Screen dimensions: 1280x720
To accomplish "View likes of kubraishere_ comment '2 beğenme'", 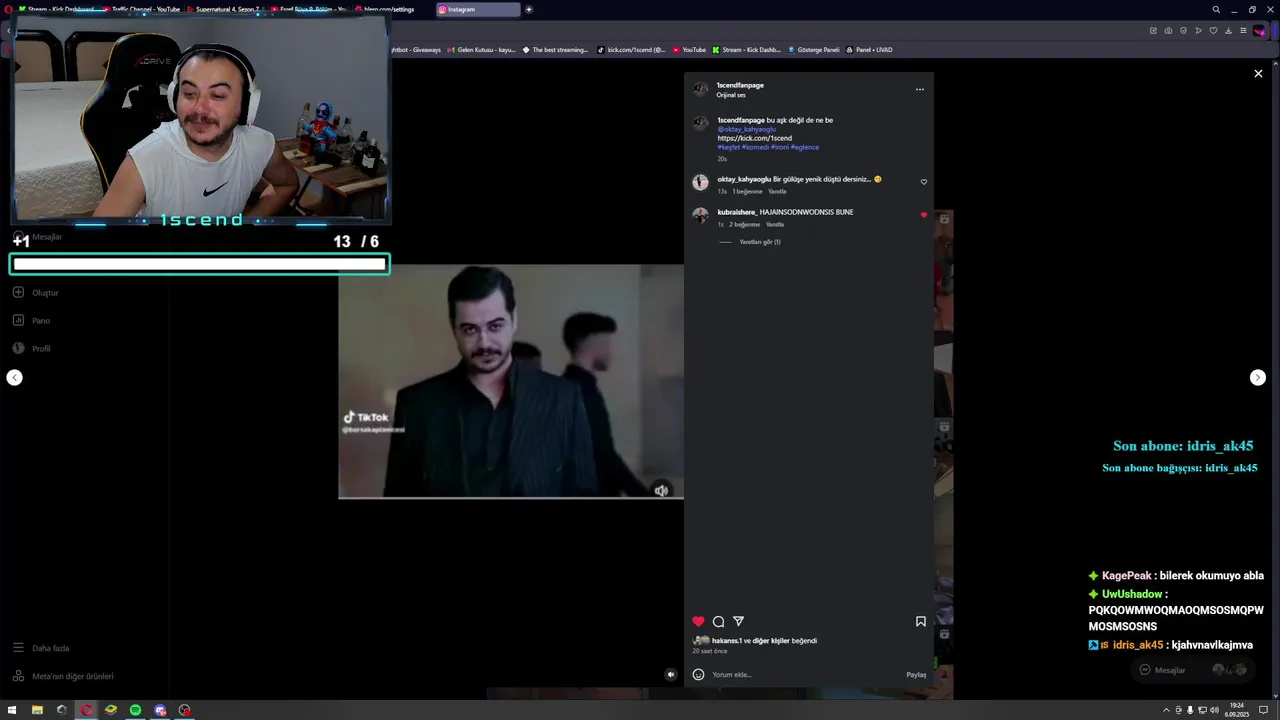I will (744, 224).
